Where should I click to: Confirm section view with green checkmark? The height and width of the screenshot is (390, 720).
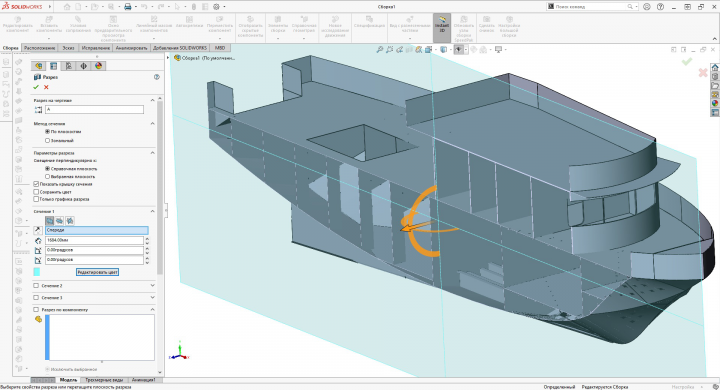[36, 87]
